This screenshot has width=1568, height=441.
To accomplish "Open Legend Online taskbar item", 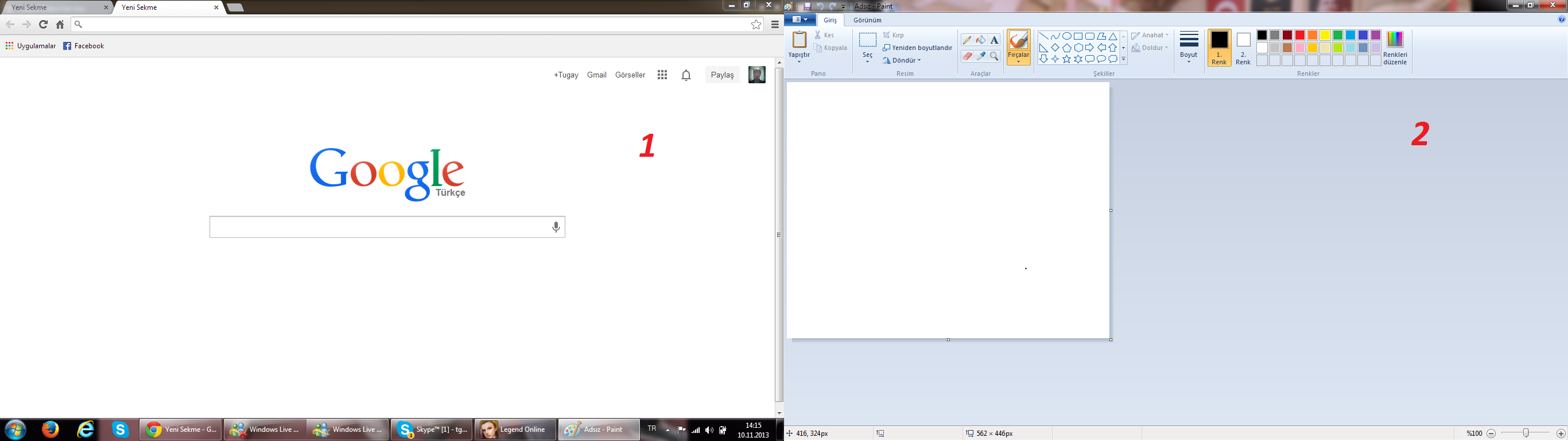I will pyautogui.click(x=515, y=430).
